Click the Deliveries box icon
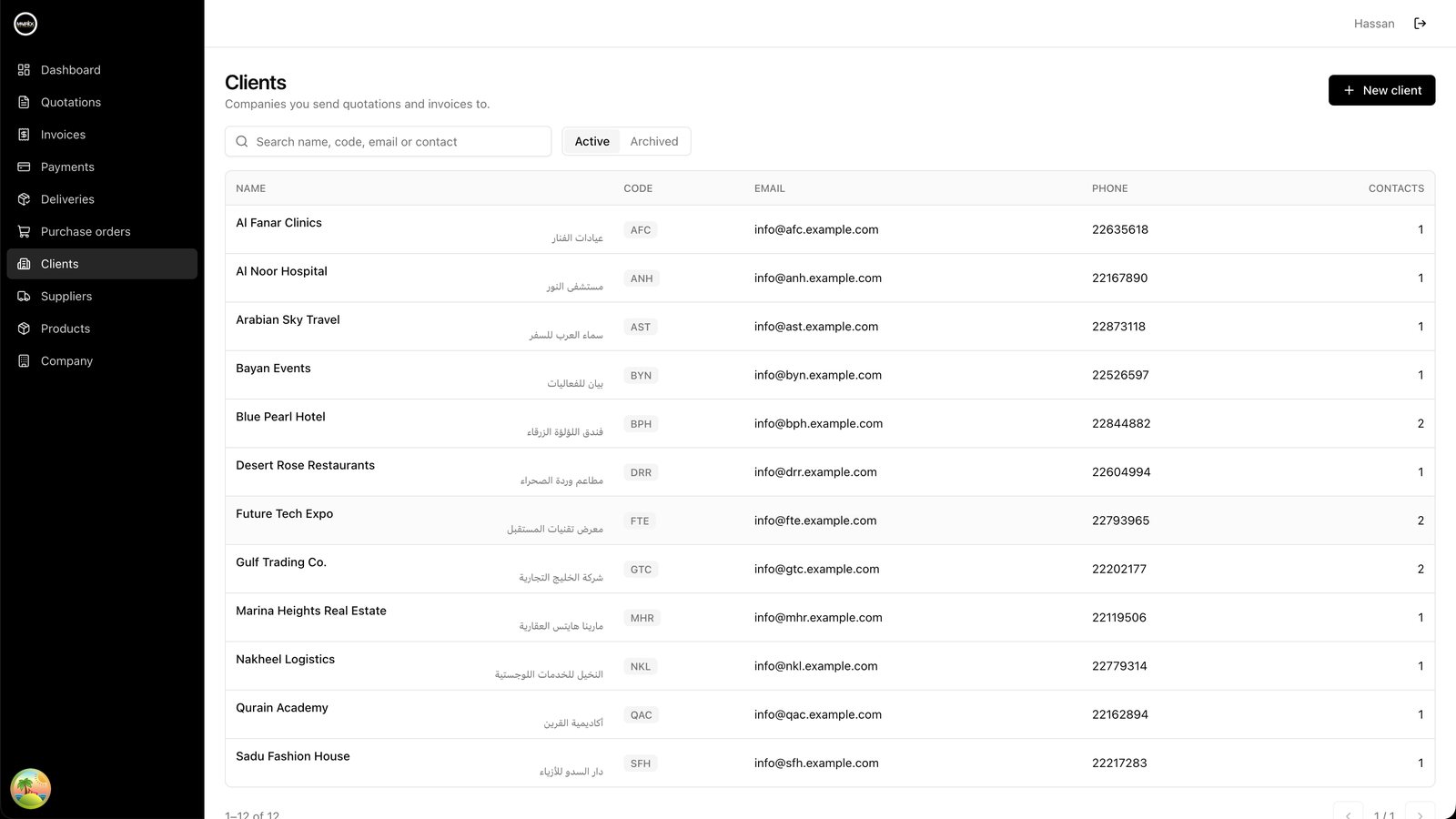The image size is (1456, 819). pyautogui.click(x=24, y=199)
